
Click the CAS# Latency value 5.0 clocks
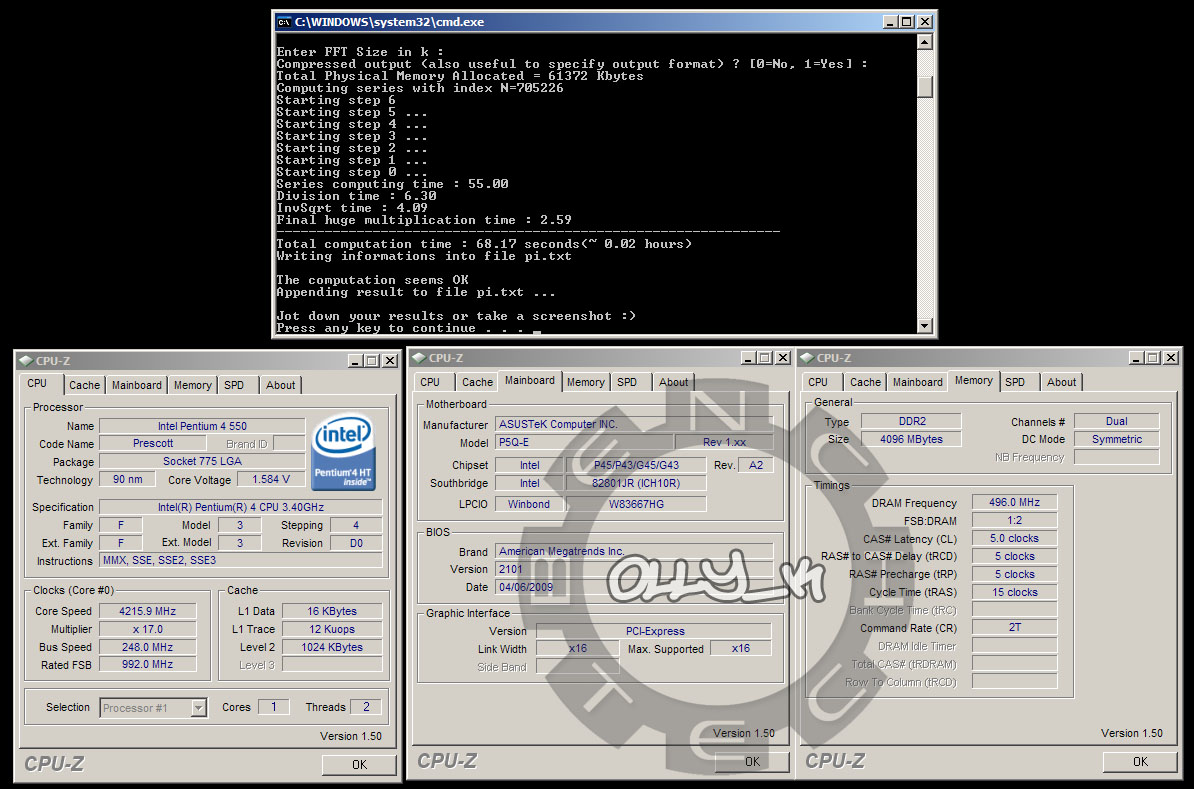tap(1014, 538)
